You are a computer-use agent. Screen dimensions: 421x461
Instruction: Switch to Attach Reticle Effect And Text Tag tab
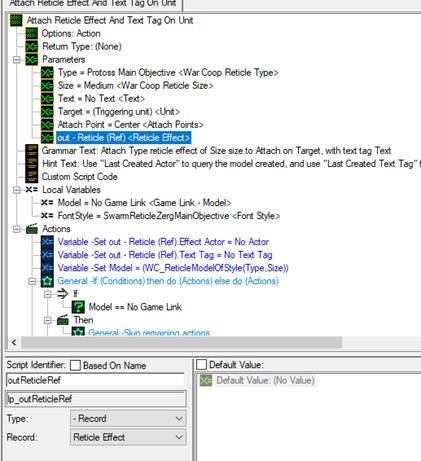pyautogui.click(x=93, y=4)
